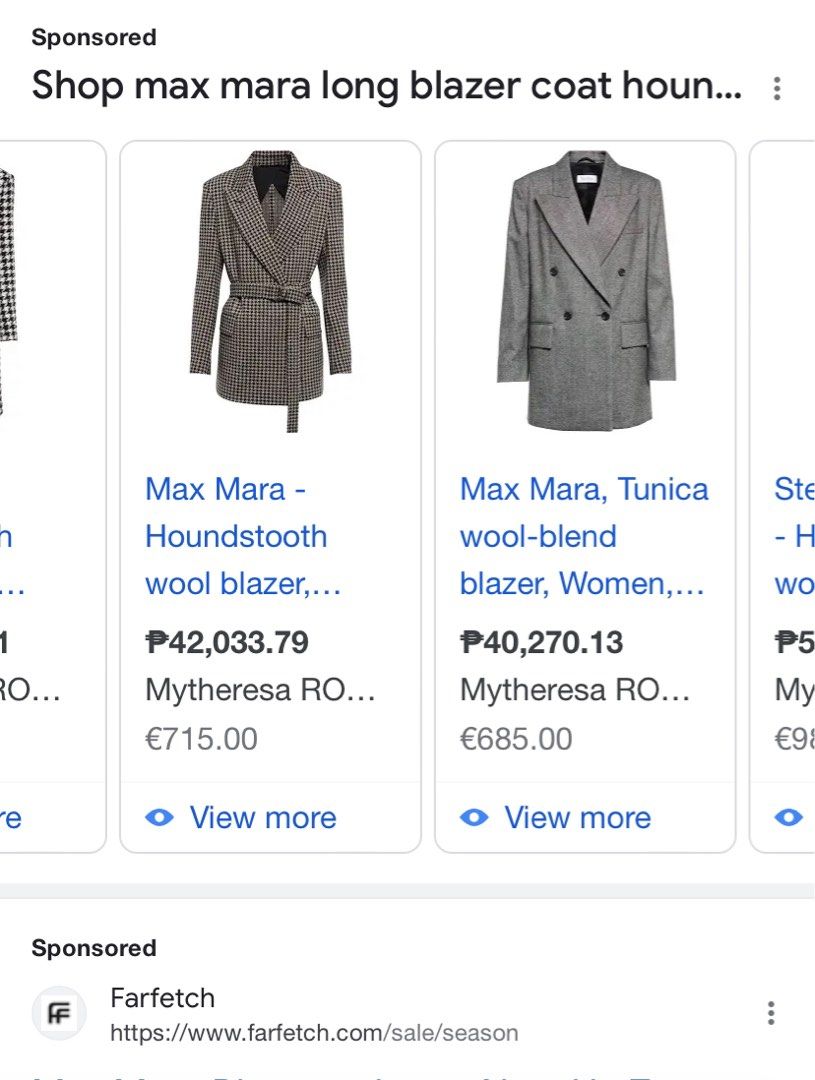815x1080 pixels.
Task: Click Mytheresa seller under Tunica blazer
Action: pyautogui.click(x=575, y=689)
